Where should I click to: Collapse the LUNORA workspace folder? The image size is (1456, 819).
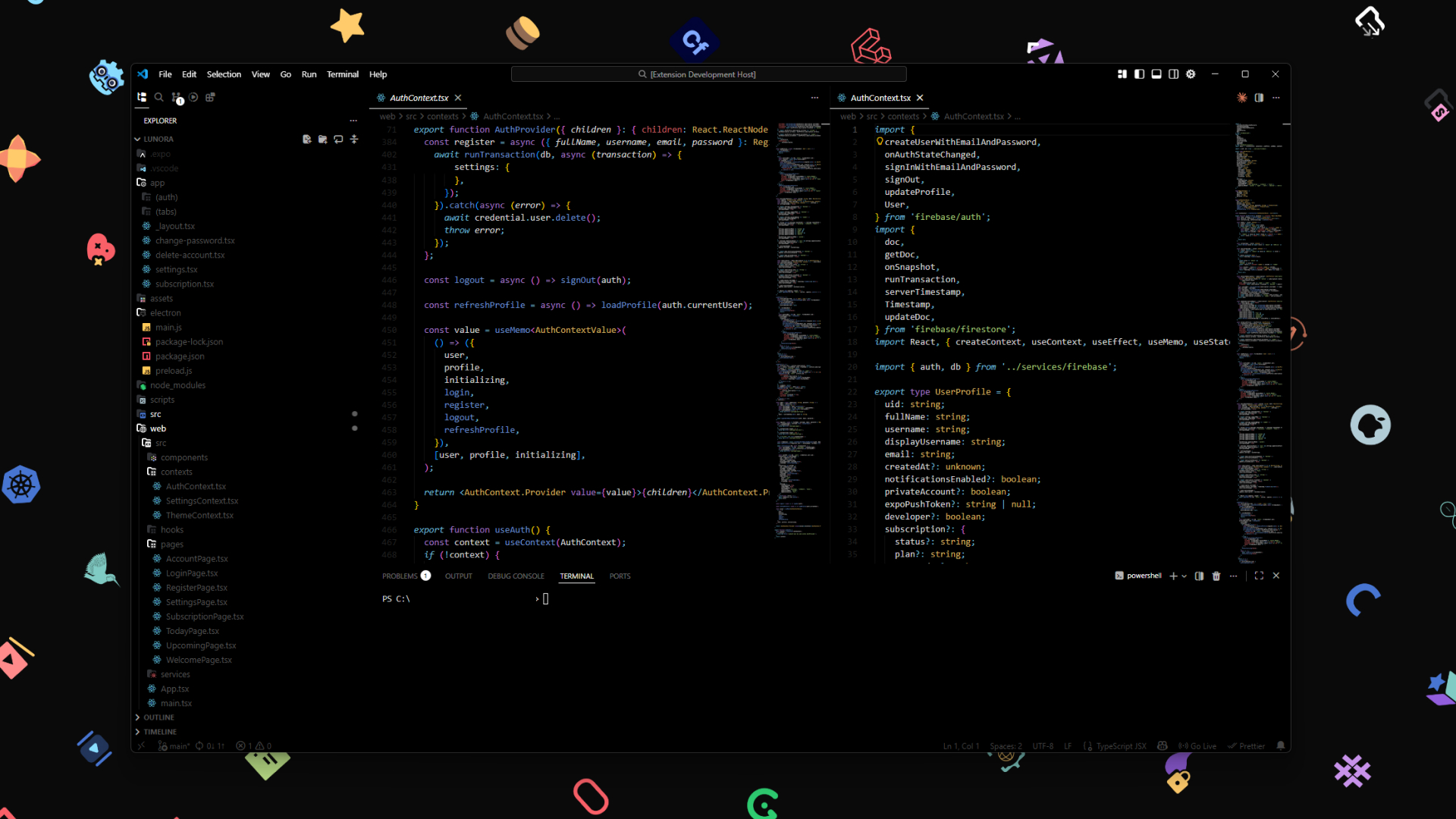(138, 140)
